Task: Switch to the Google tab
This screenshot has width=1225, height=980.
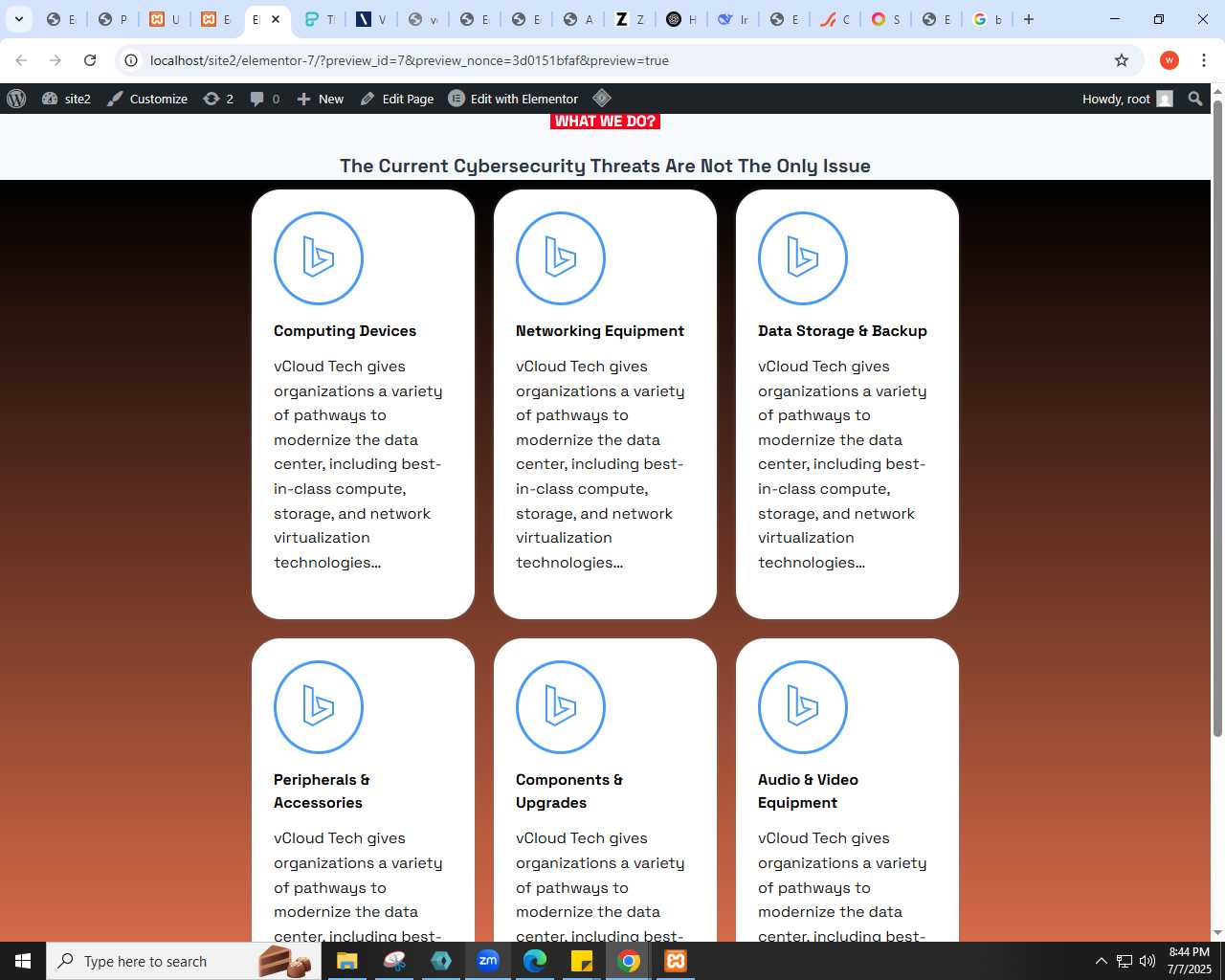Action: pyautogui.click(x=989, y=19)
